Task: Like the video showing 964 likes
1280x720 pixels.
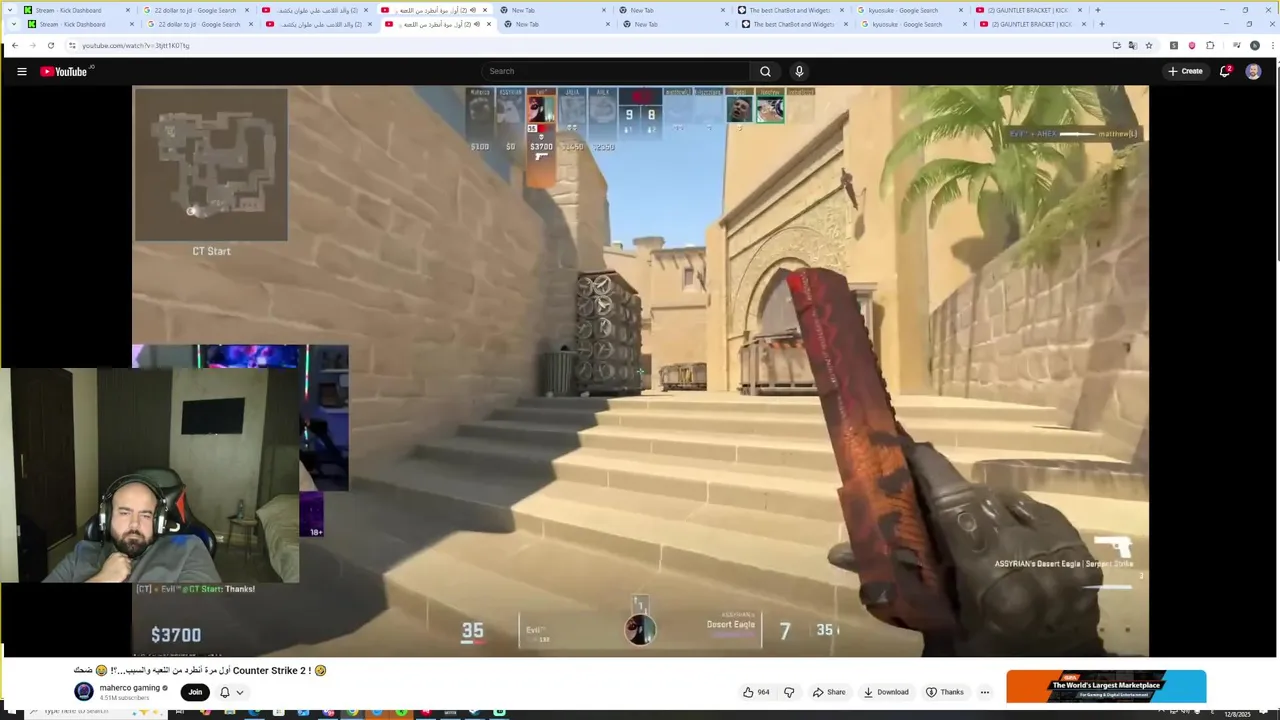Action: tap(756, 692)
